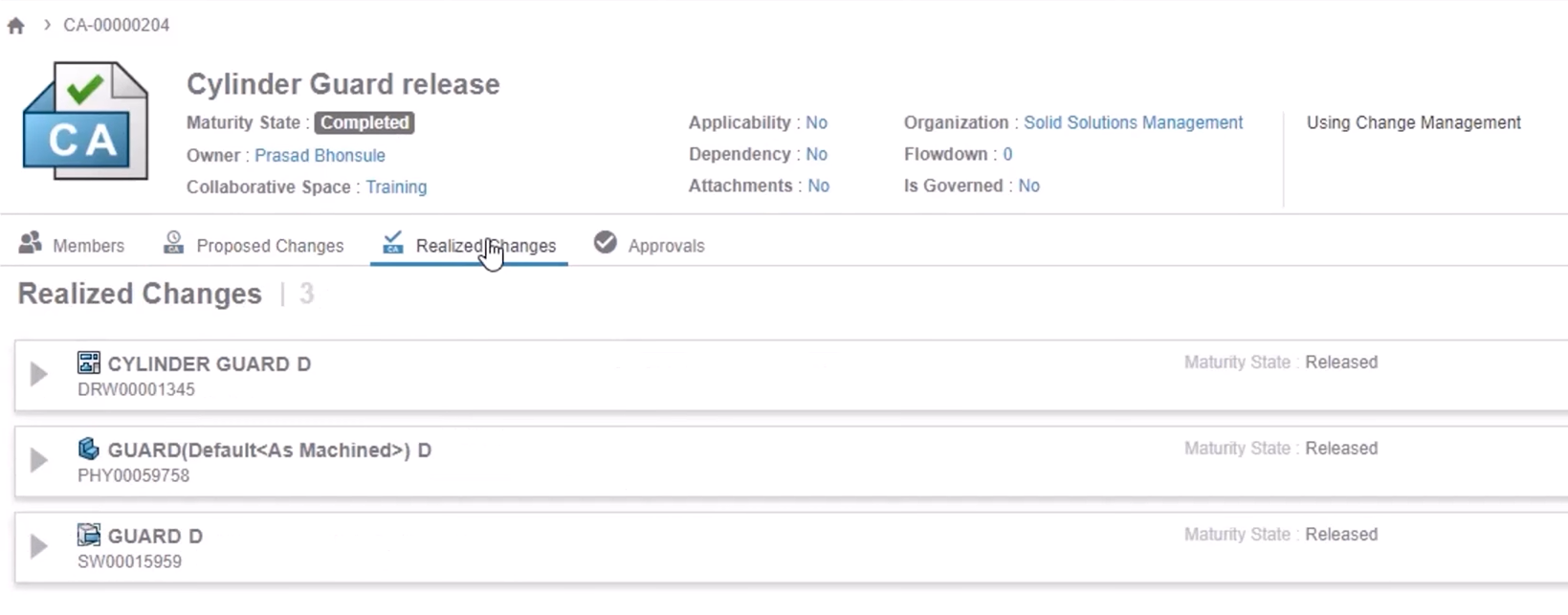Open the Approvals tab
This screenshot has height=615, width=1568.
(x=666, y=246)
